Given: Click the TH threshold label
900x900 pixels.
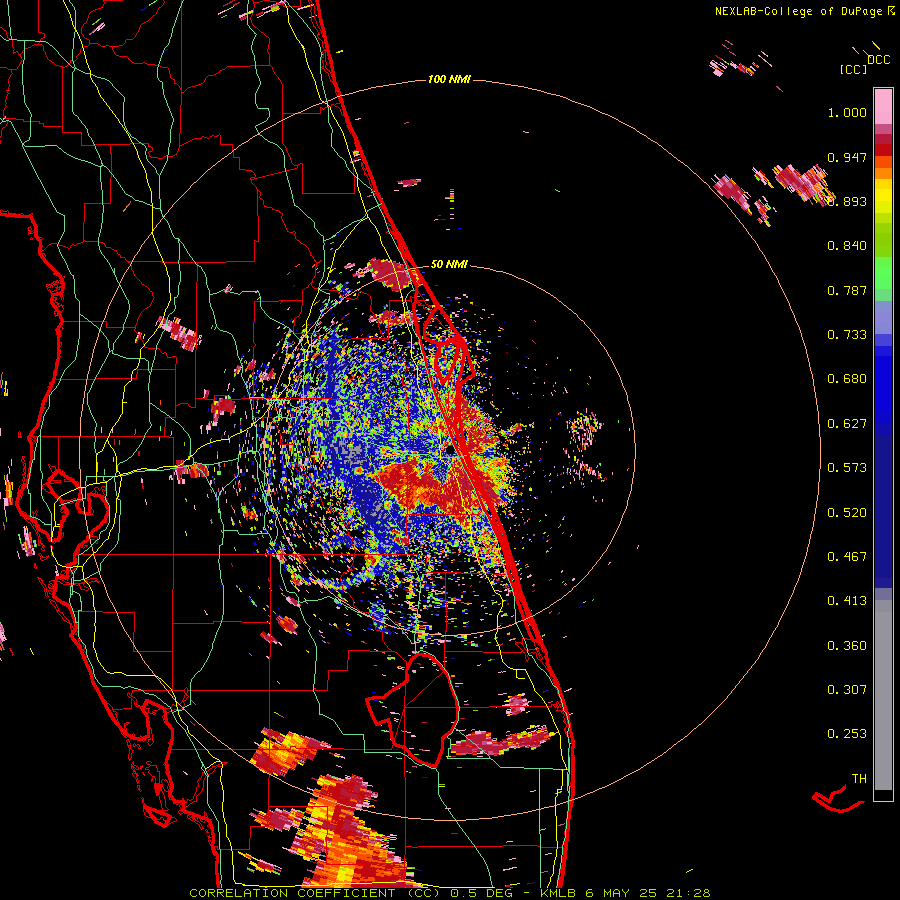Looking at the screenshot, I should tap(859, 779).
